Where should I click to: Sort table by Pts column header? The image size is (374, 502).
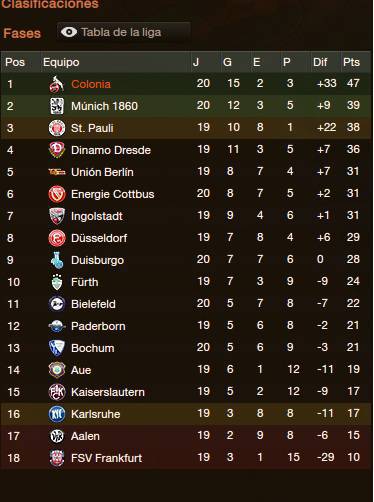pyautogui.click(x=351, y=62)
